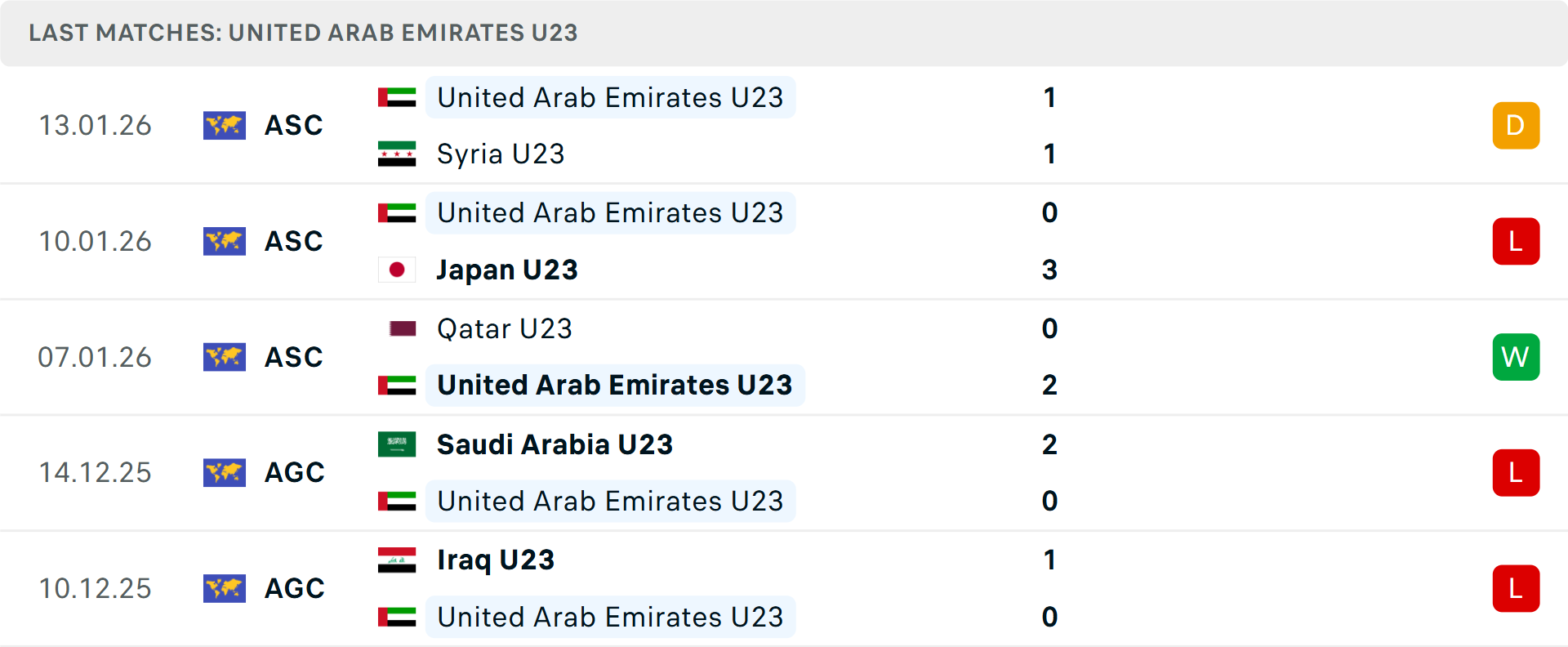Open the Qatar U23 team link
Screen dimensions: 1568x647
[x=505, y=328]
